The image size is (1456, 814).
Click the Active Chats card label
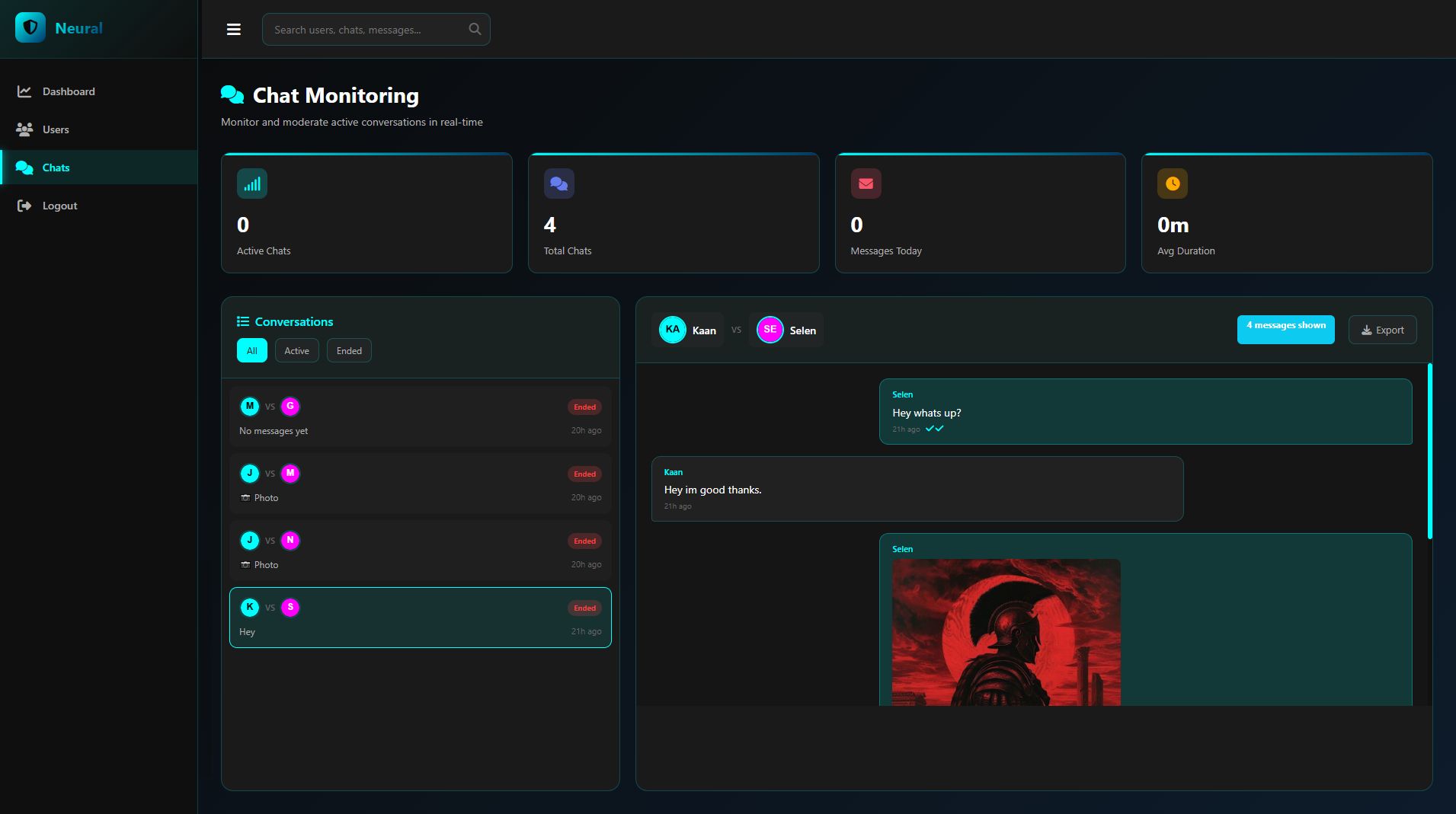point(264,251)
